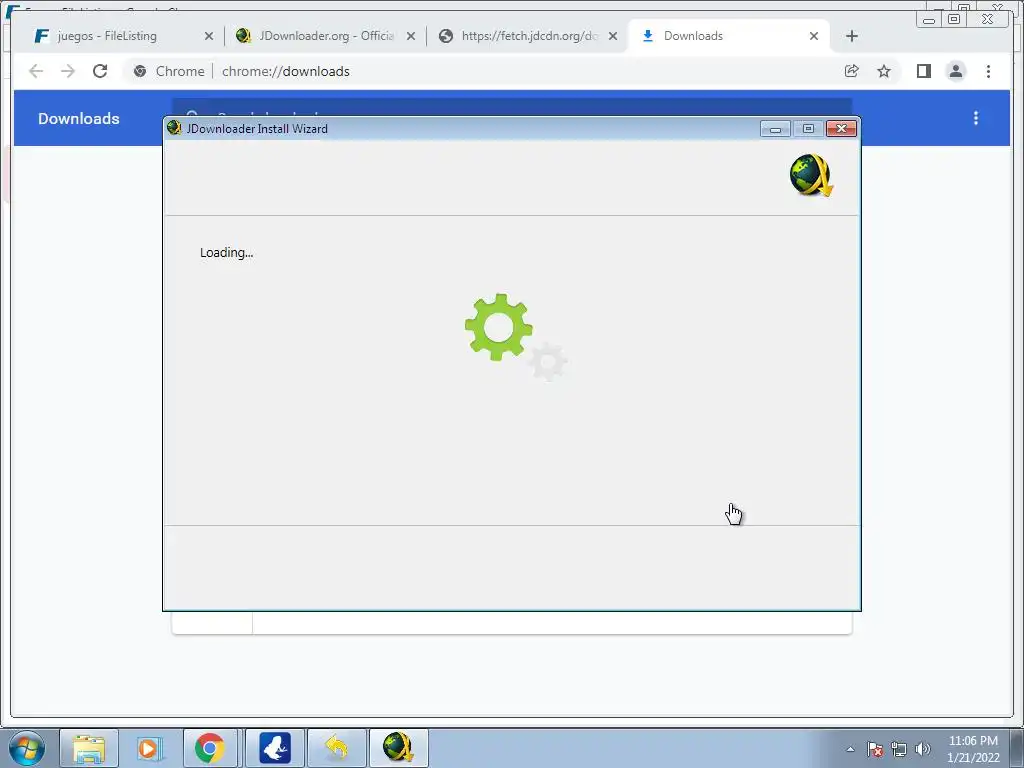1024x768 pixels.
Task: Reload the downloads page
Action: (100, 71)
